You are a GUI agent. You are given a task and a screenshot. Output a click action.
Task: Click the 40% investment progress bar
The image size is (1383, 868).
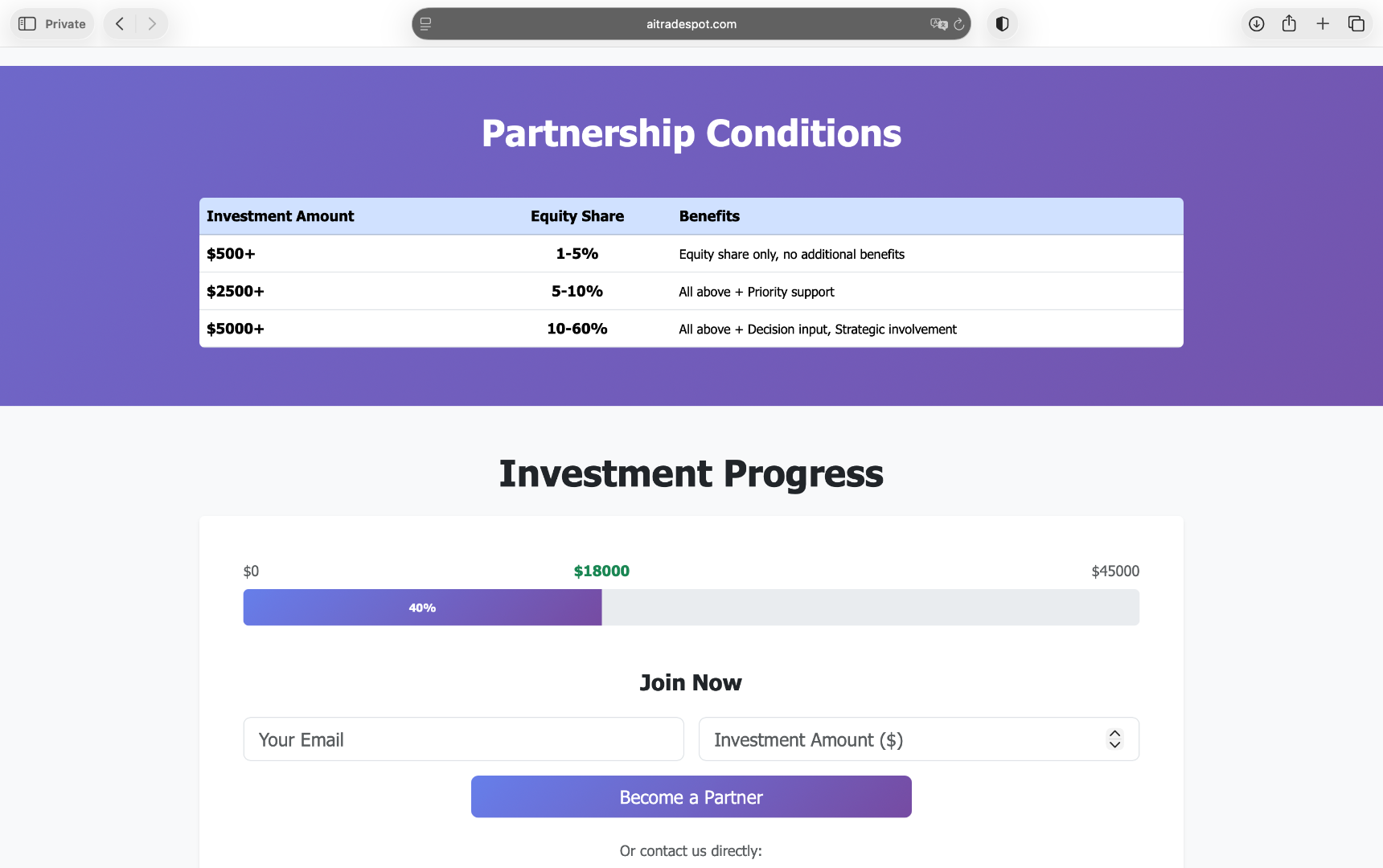[x=422, y=608]
